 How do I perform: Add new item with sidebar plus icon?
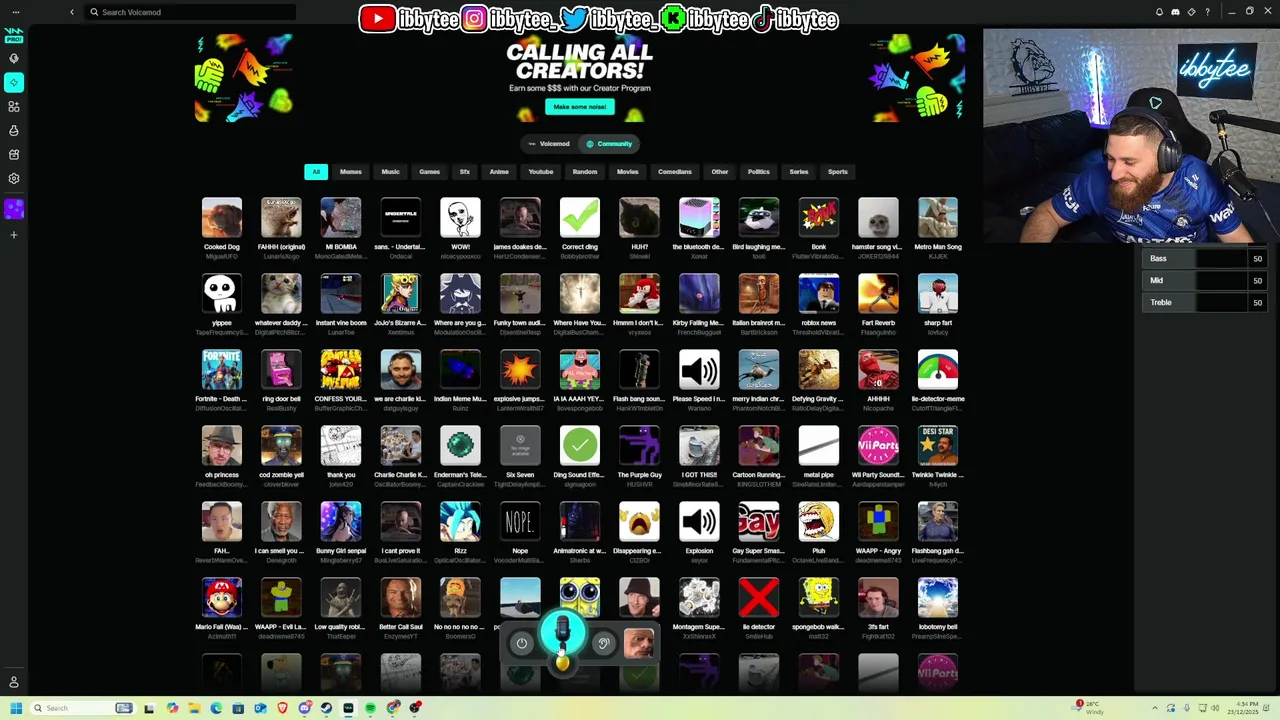pyautogui.click(x=14, y=235)
